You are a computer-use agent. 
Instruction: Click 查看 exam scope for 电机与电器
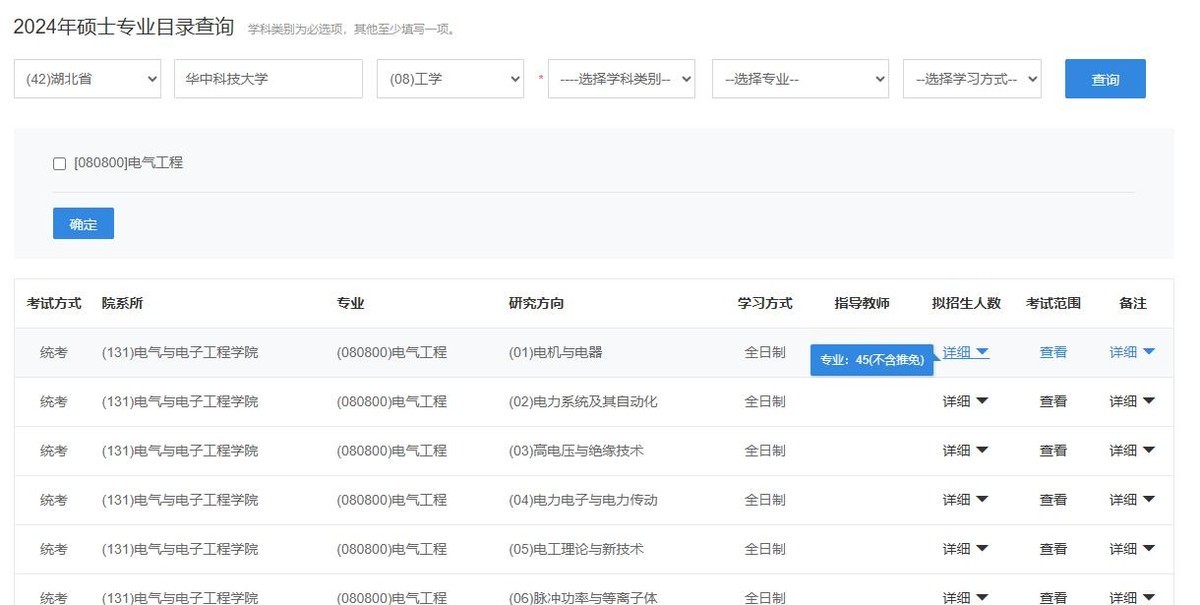(1053, 352)
